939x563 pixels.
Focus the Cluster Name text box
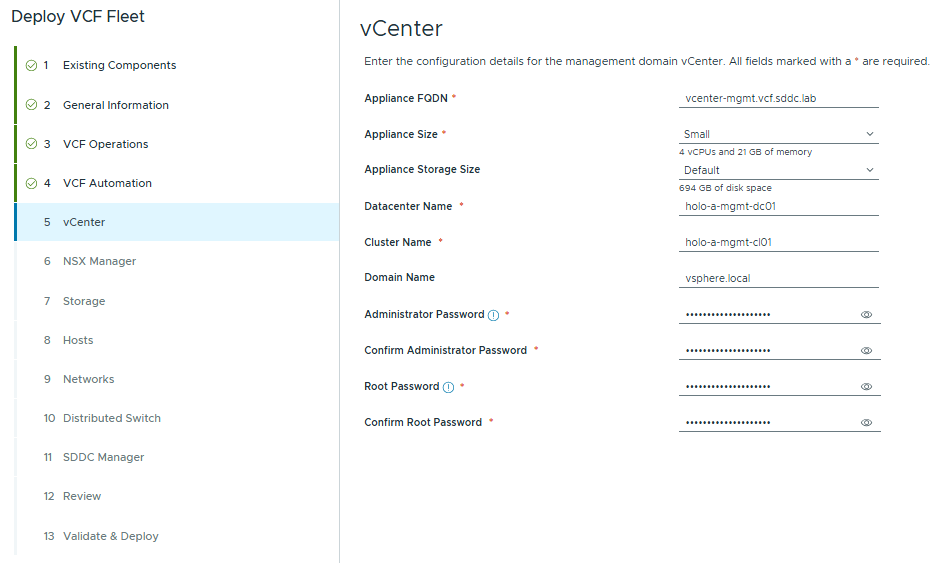coord(778,243)
